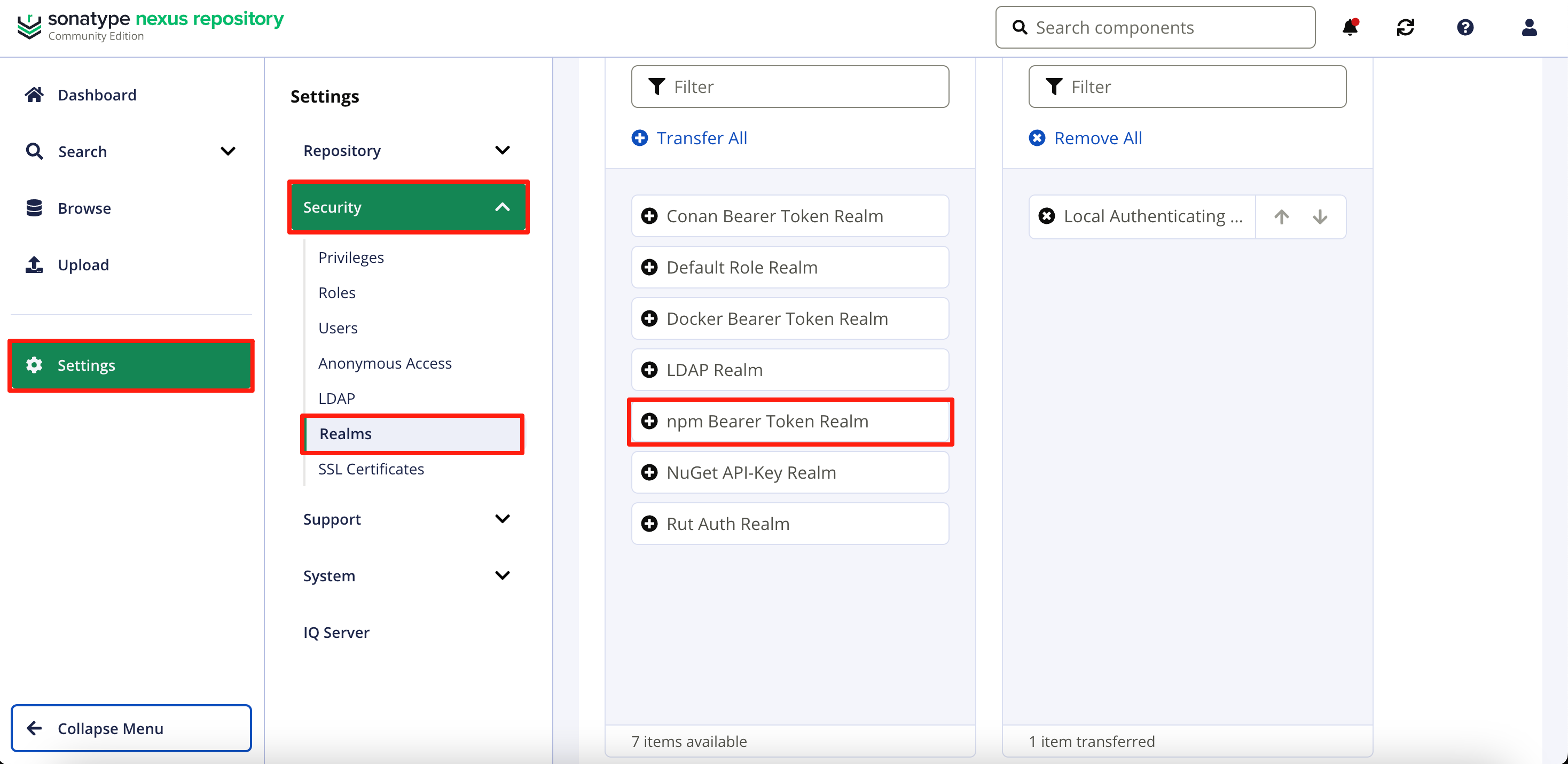Viewport: 1568px width, 764px height.
Task: Open the notifications bell icon
Action: coord(1350,27)
